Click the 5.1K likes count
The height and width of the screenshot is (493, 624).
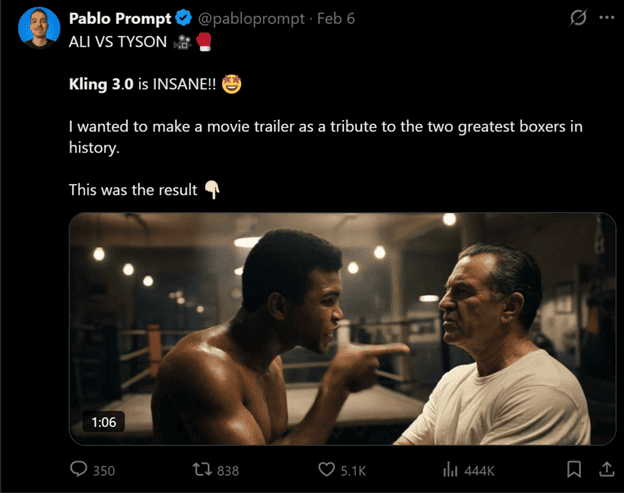(352, 470)
